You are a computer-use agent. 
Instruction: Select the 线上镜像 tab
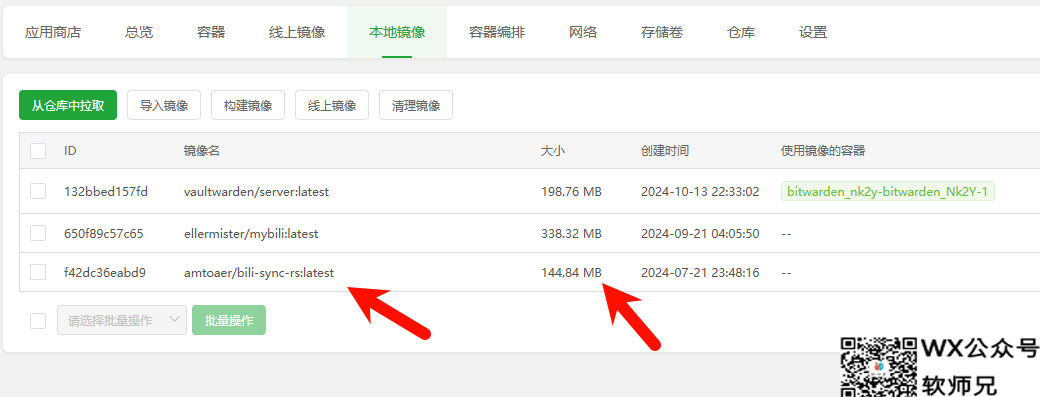click(297, 32)
